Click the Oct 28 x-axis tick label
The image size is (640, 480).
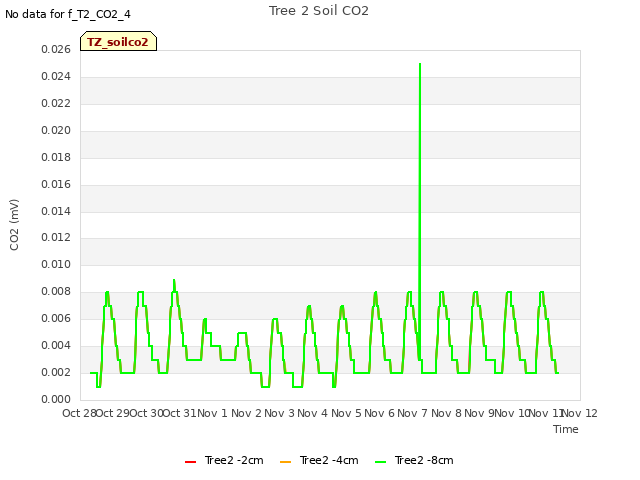79,413
